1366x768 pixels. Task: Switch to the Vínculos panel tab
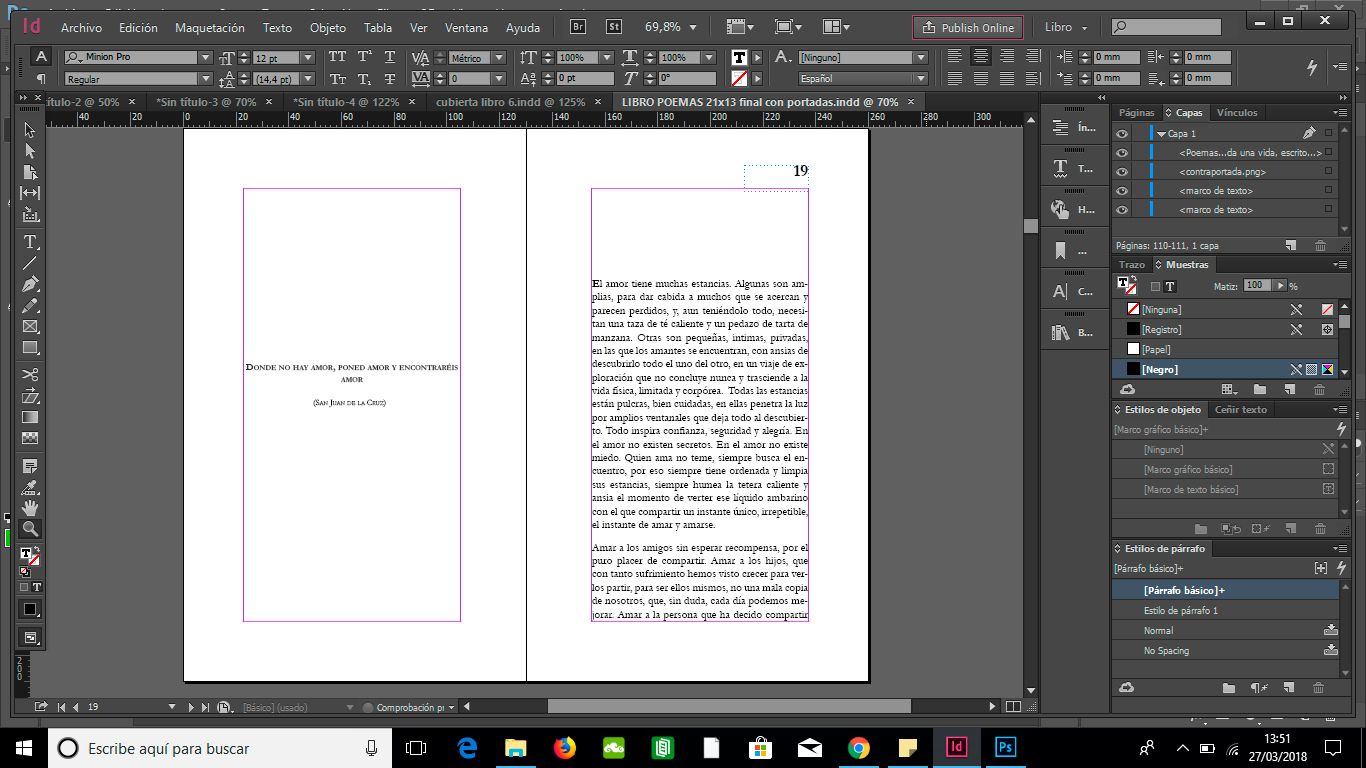click(1237, 113)
